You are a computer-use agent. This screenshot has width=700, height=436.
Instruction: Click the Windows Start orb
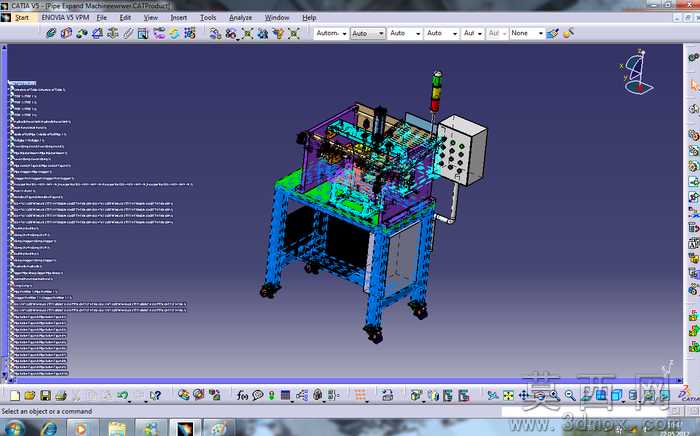[x=14, y=428]
